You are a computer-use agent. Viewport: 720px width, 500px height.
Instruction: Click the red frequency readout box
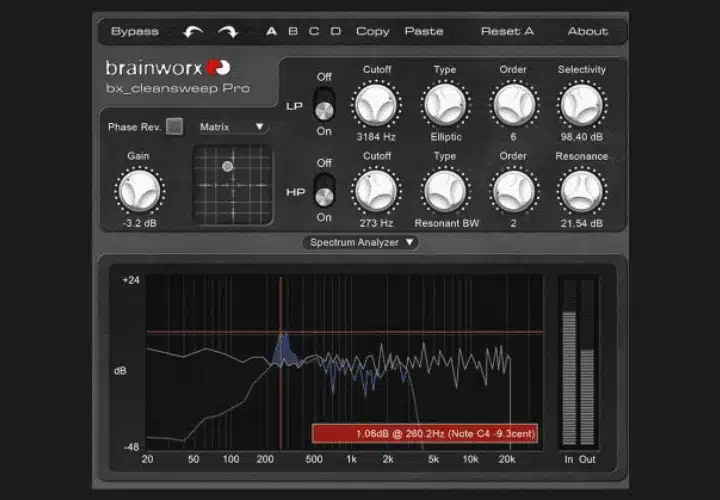425,433
